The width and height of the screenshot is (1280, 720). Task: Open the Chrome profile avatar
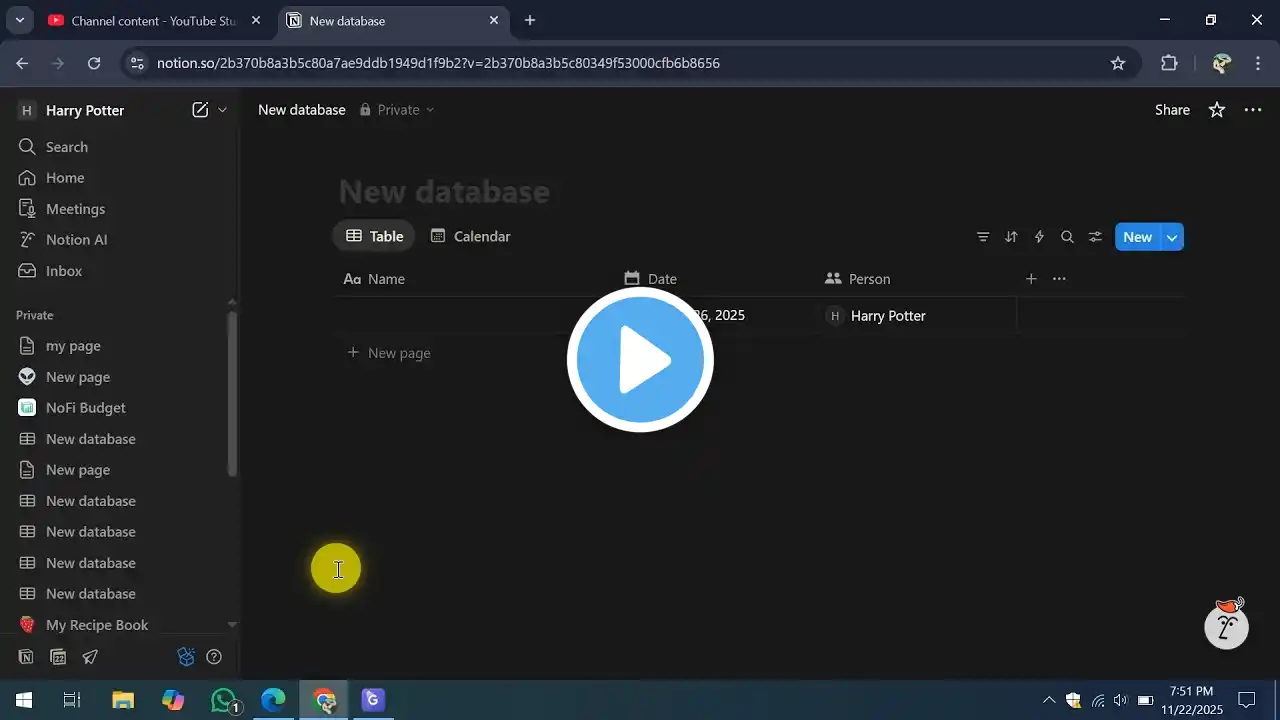(x=1221, y=63)
